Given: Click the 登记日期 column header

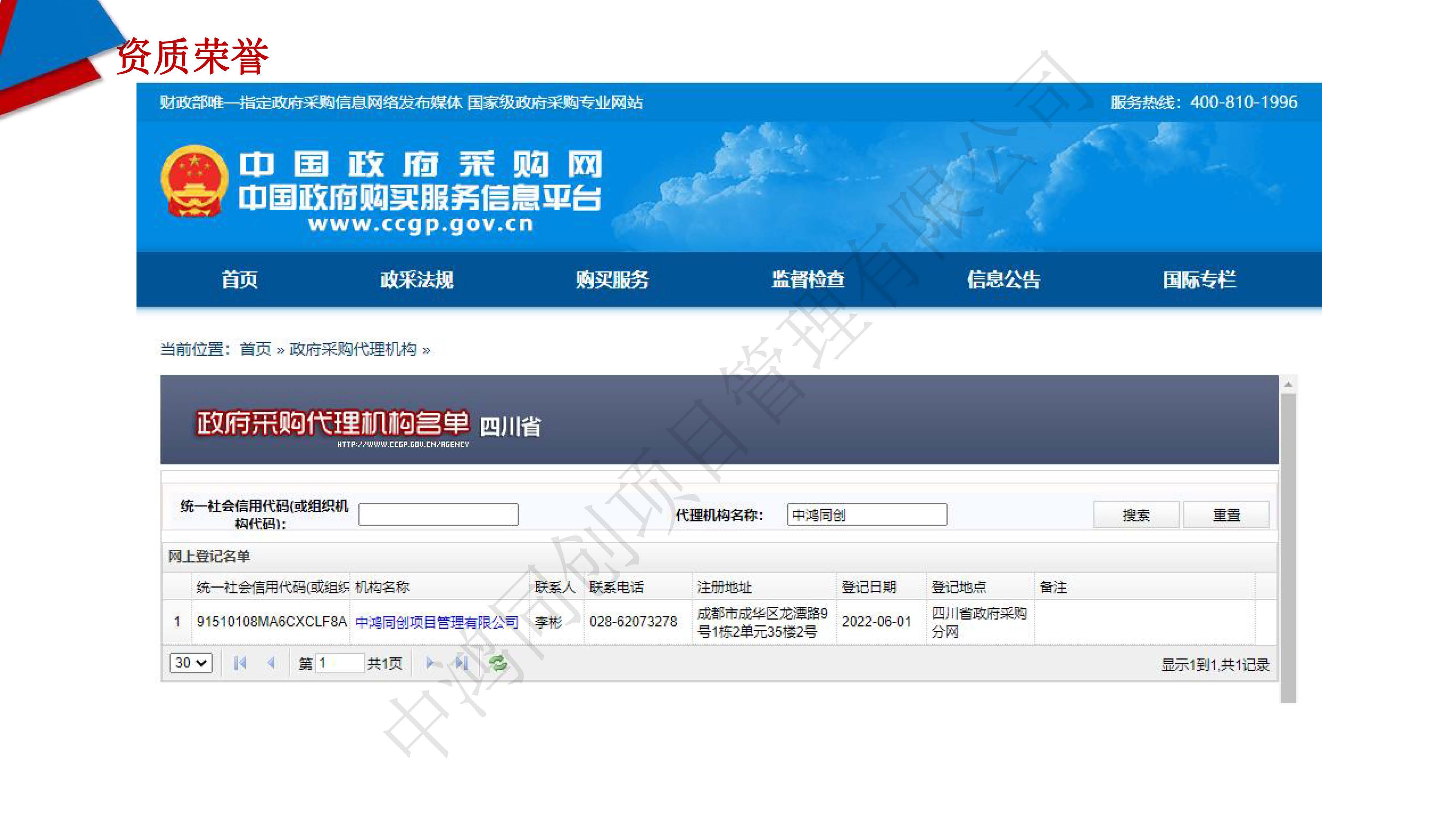Looking at the screenshot, I should pos(882,587).
